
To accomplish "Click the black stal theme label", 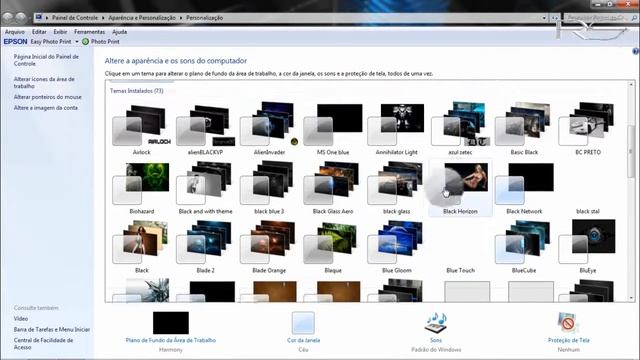I will [588, 211].
